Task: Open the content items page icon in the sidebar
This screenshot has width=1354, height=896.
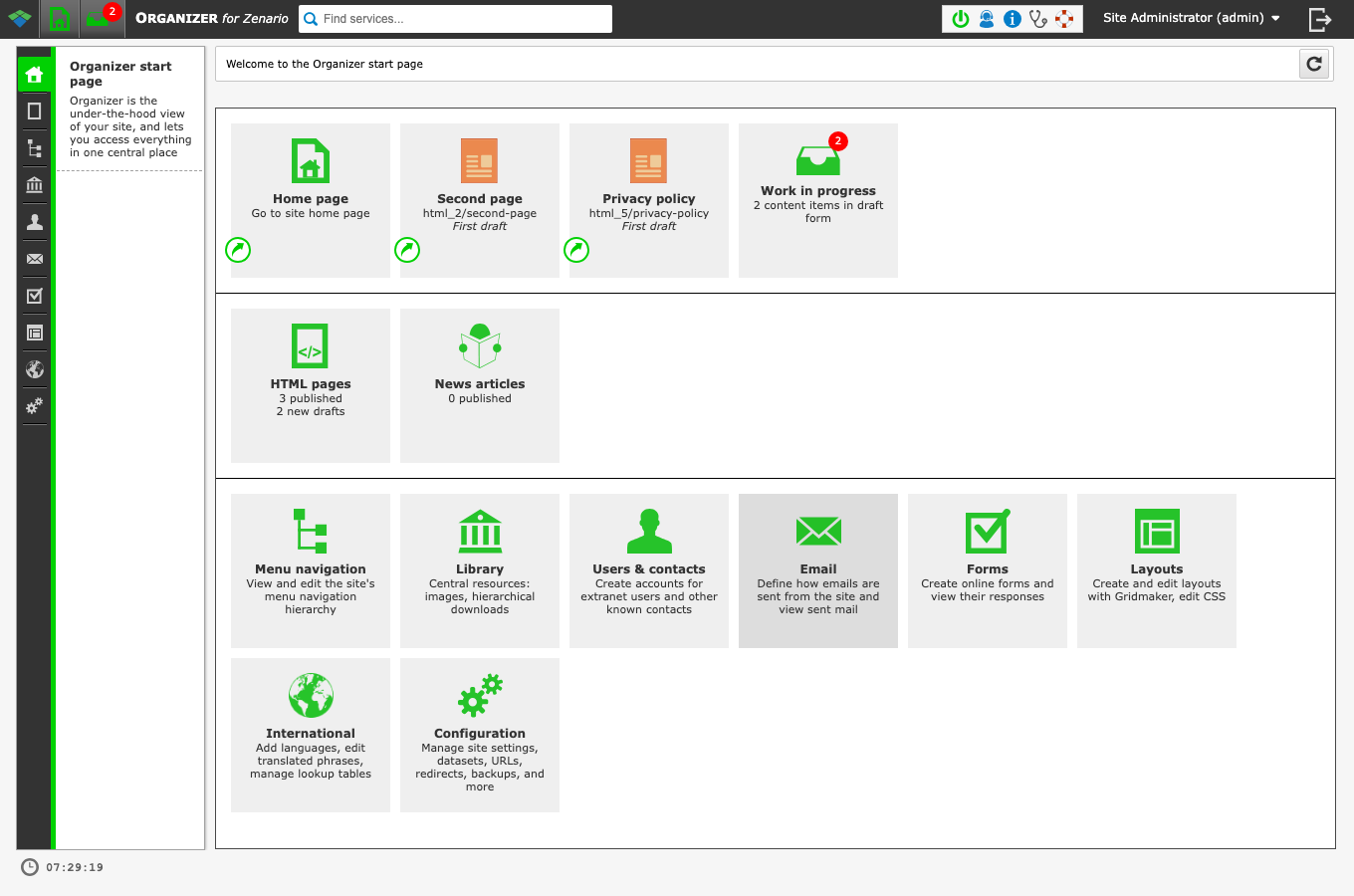Action: (x=35, y=112)
